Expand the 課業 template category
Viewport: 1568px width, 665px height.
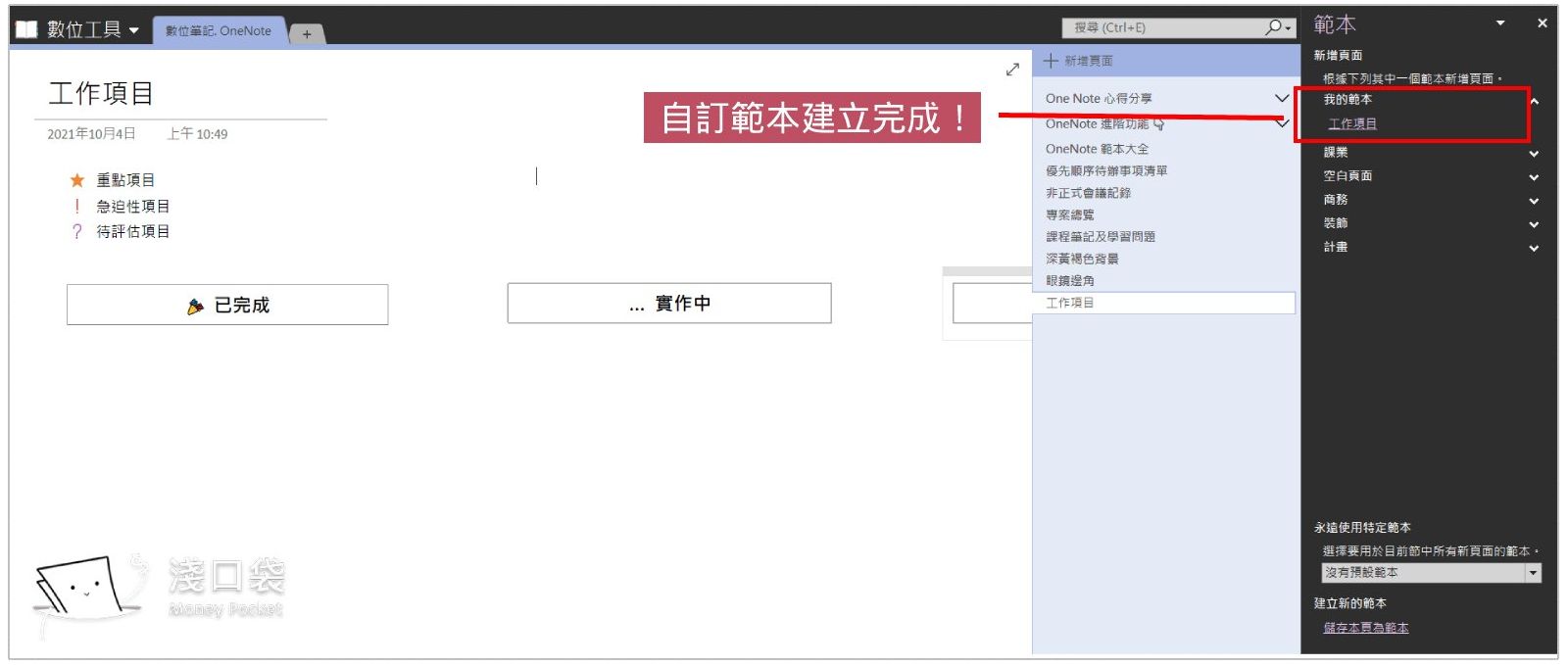[1534, 153]
